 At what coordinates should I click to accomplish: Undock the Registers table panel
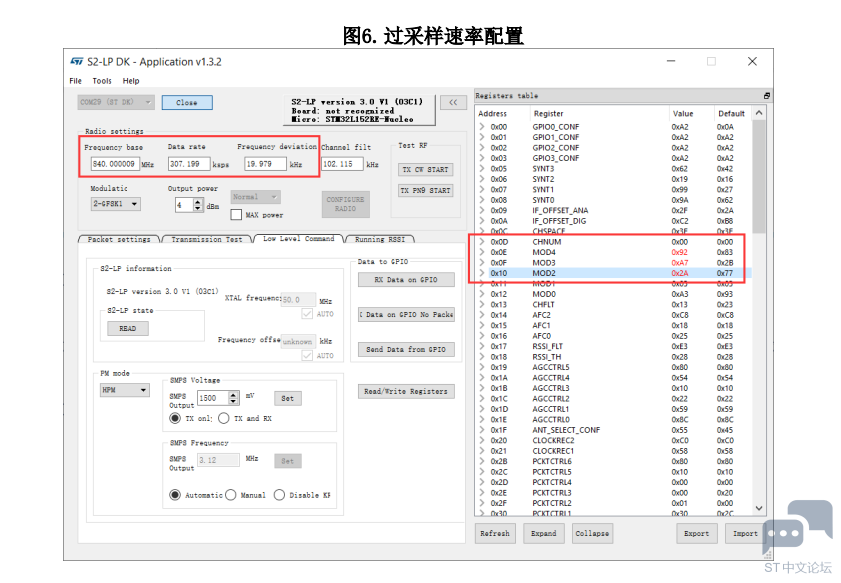(766, 95)
